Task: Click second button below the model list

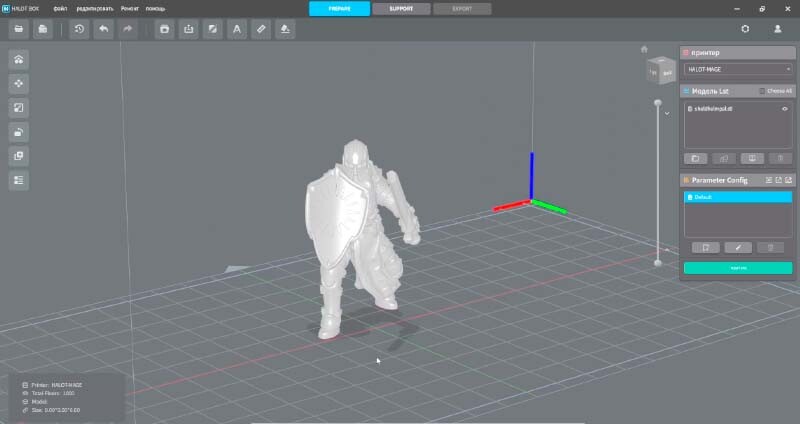Action: pyautogui.click(x=723, y=159)
